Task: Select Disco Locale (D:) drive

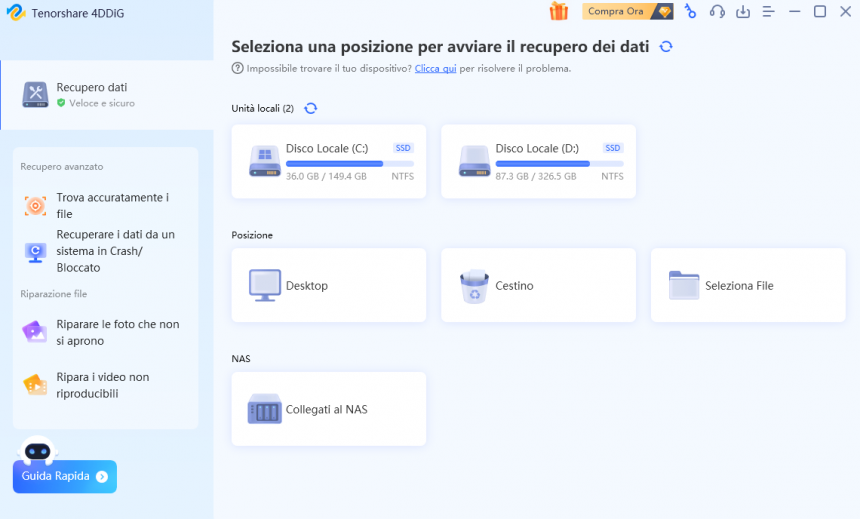Action: (x=538, y=161)
